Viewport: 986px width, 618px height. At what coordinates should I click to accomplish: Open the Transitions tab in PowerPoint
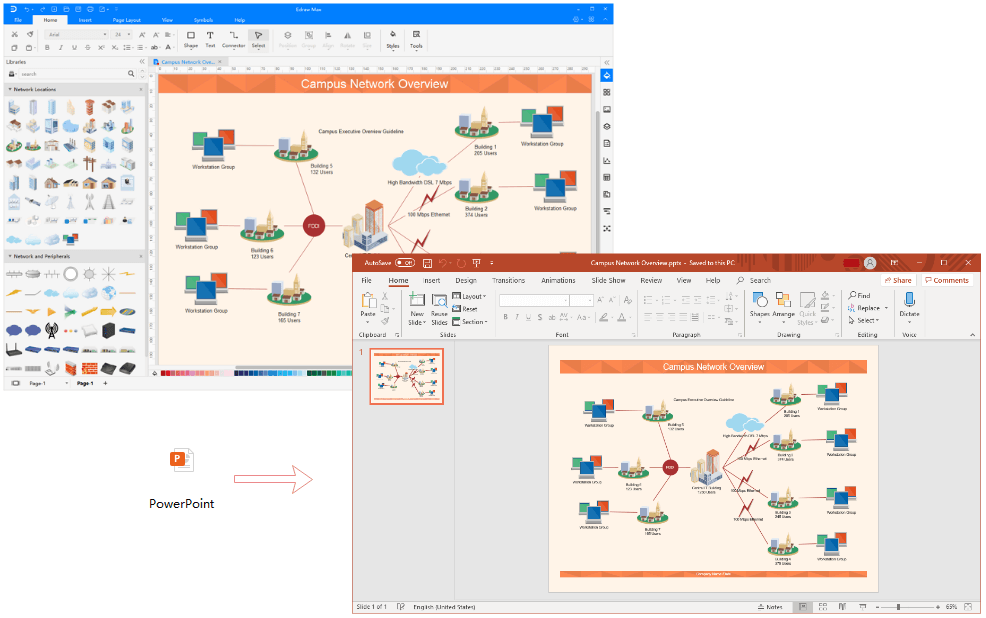pos(508,280)
